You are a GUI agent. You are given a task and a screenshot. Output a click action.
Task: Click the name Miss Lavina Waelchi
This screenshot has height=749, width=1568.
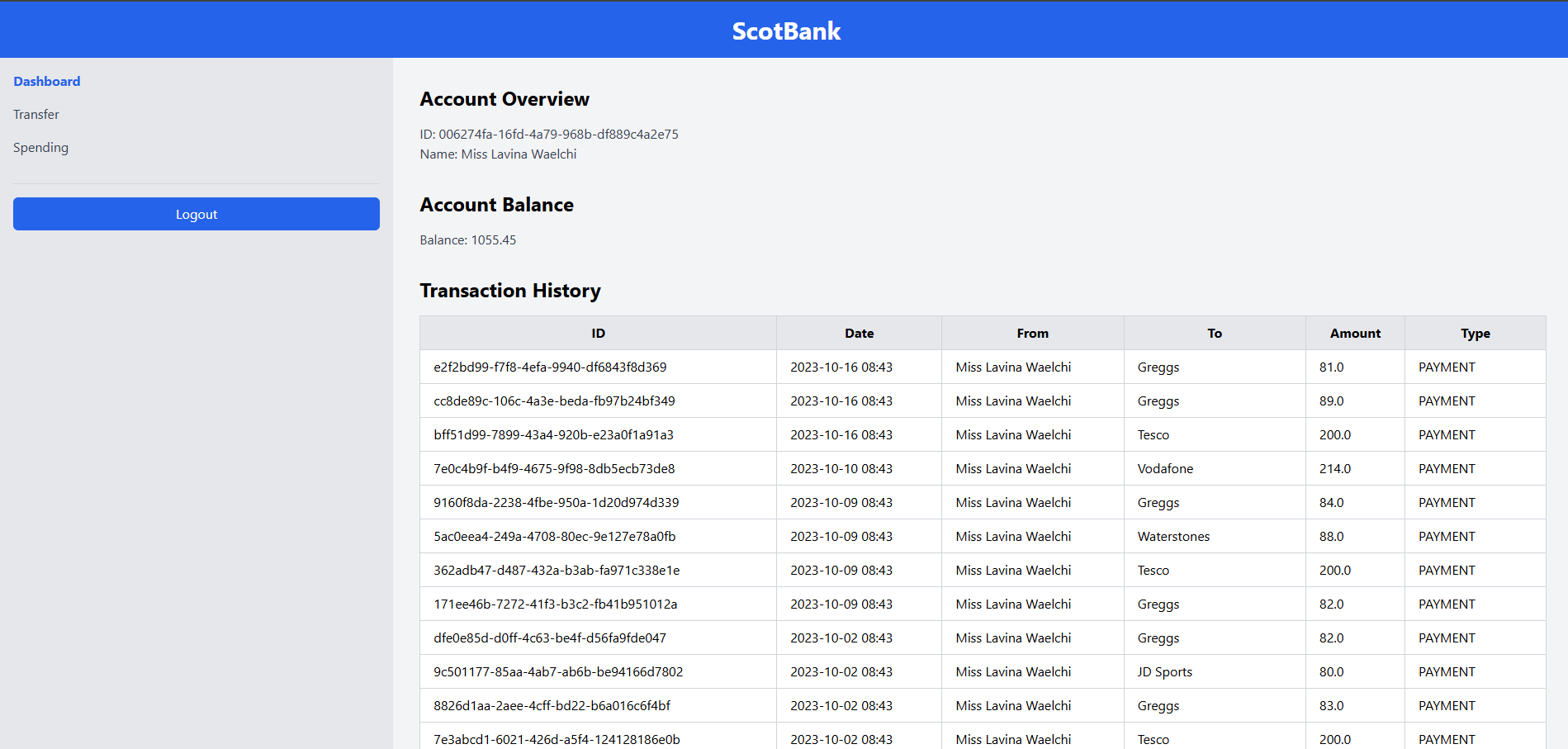coord(498,154)
